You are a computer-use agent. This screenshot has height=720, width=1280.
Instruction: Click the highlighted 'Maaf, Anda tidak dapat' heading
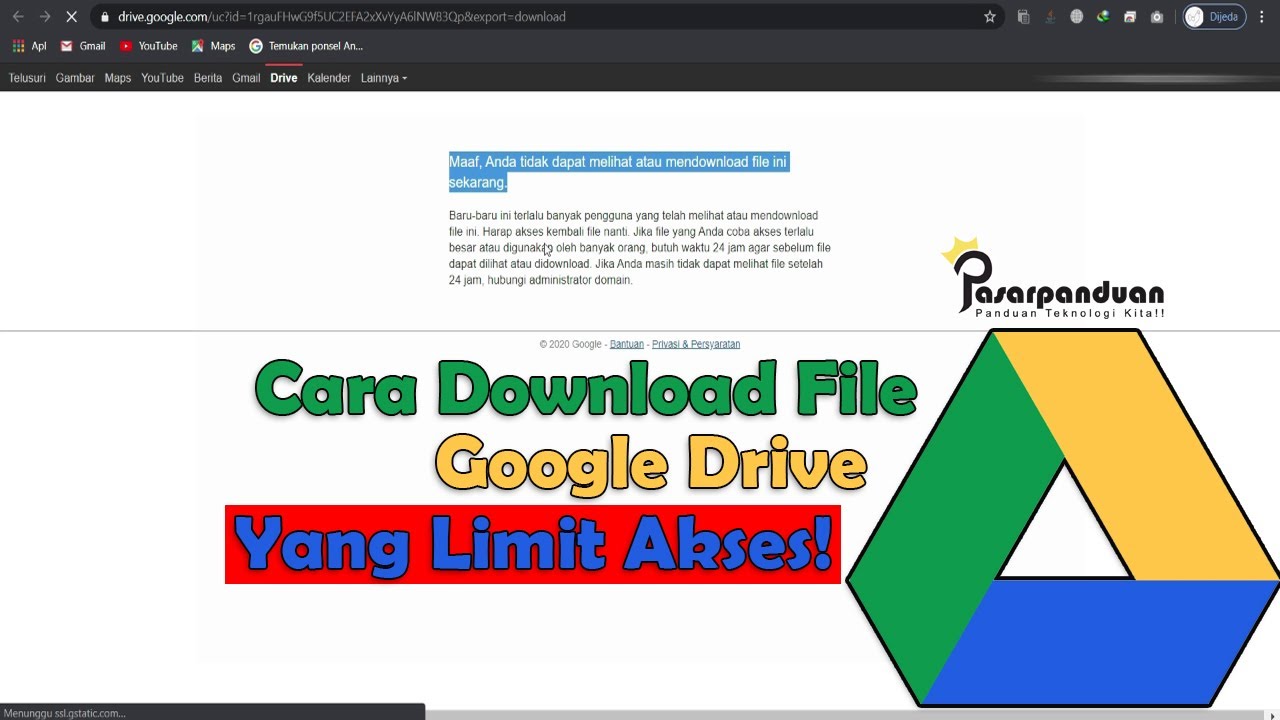coord(619,172)
